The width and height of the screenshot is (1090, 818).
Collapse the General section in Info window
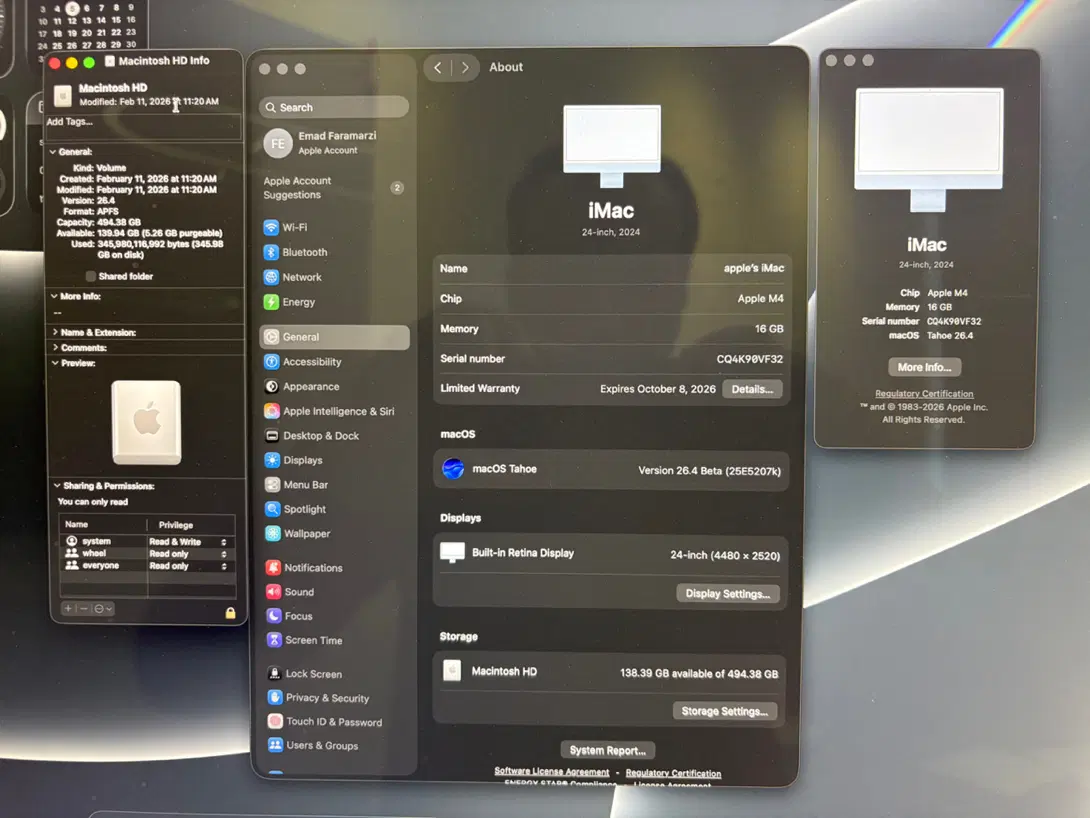pos(53,152)
